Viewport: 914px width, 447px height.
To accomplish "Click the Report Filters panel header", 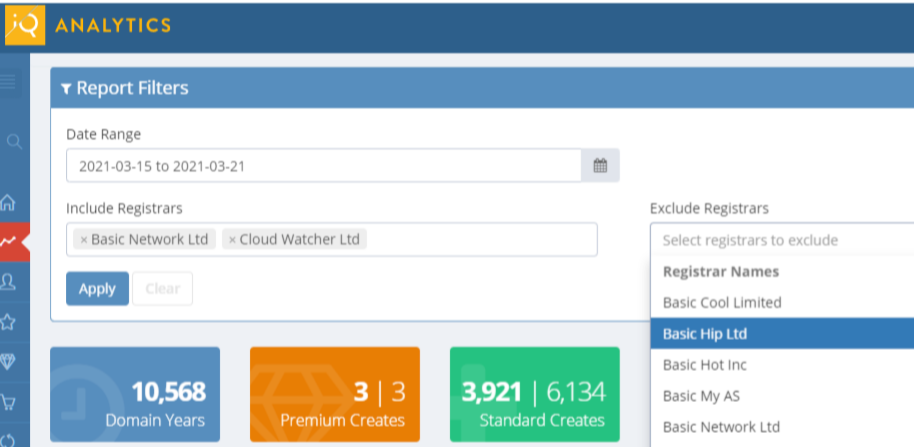I will tap(482, 88).
